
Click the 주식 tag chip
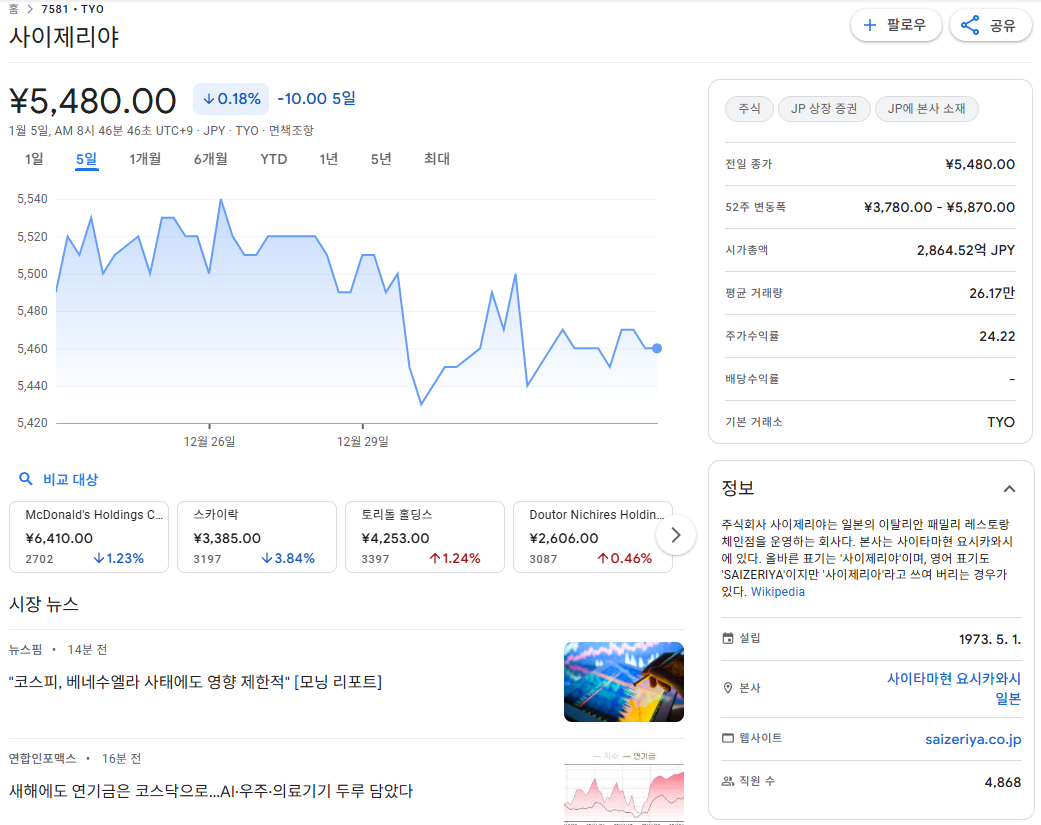[750, 108]
